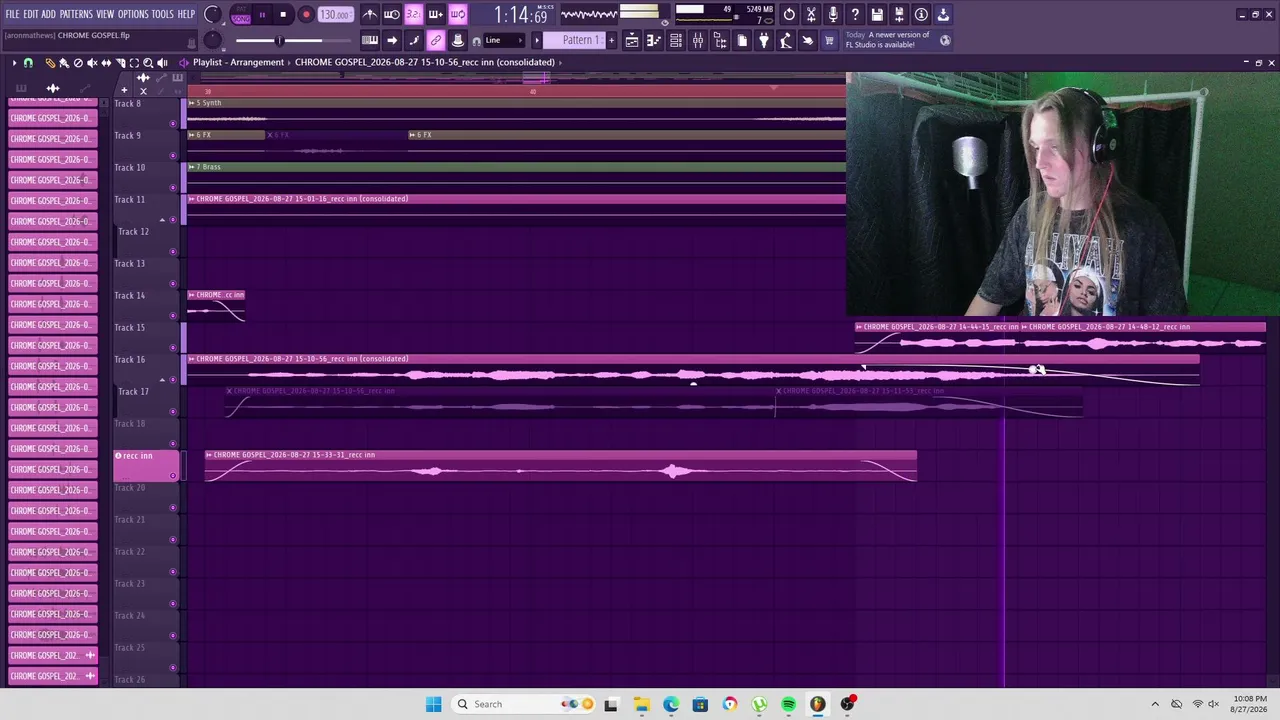
Task: Click the question mark help icon
Action: (855, 14)
